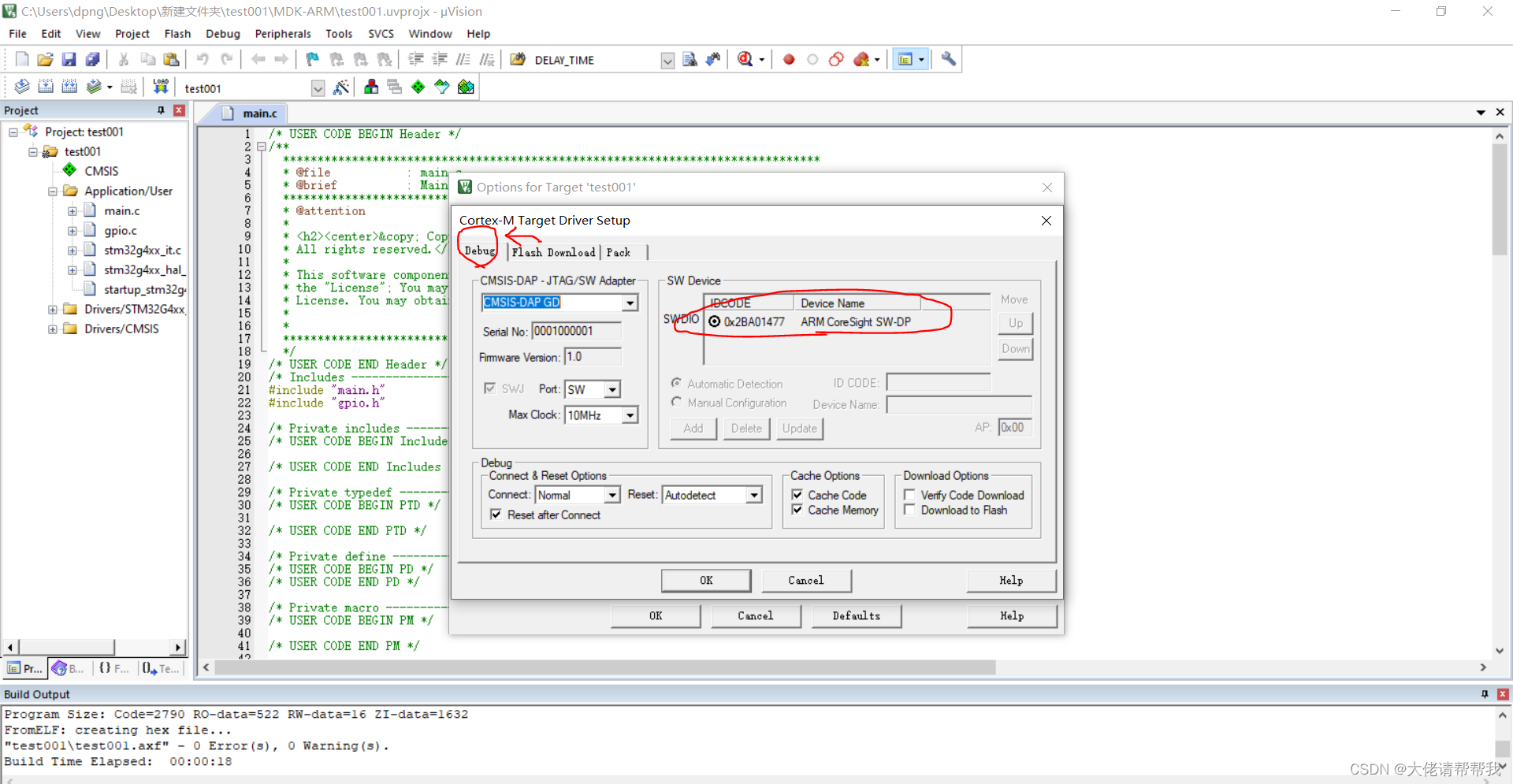This screenshot has height=784, width=1513.
Task: Open the Peripherals menu
Action: tap(283, 34)
